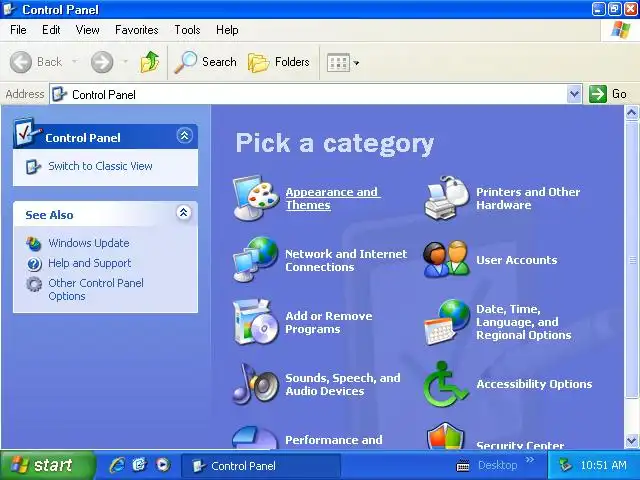Expand the Address bar dropdown
Viewport: 640px width, 480px height.
click(x=574, y=94)
